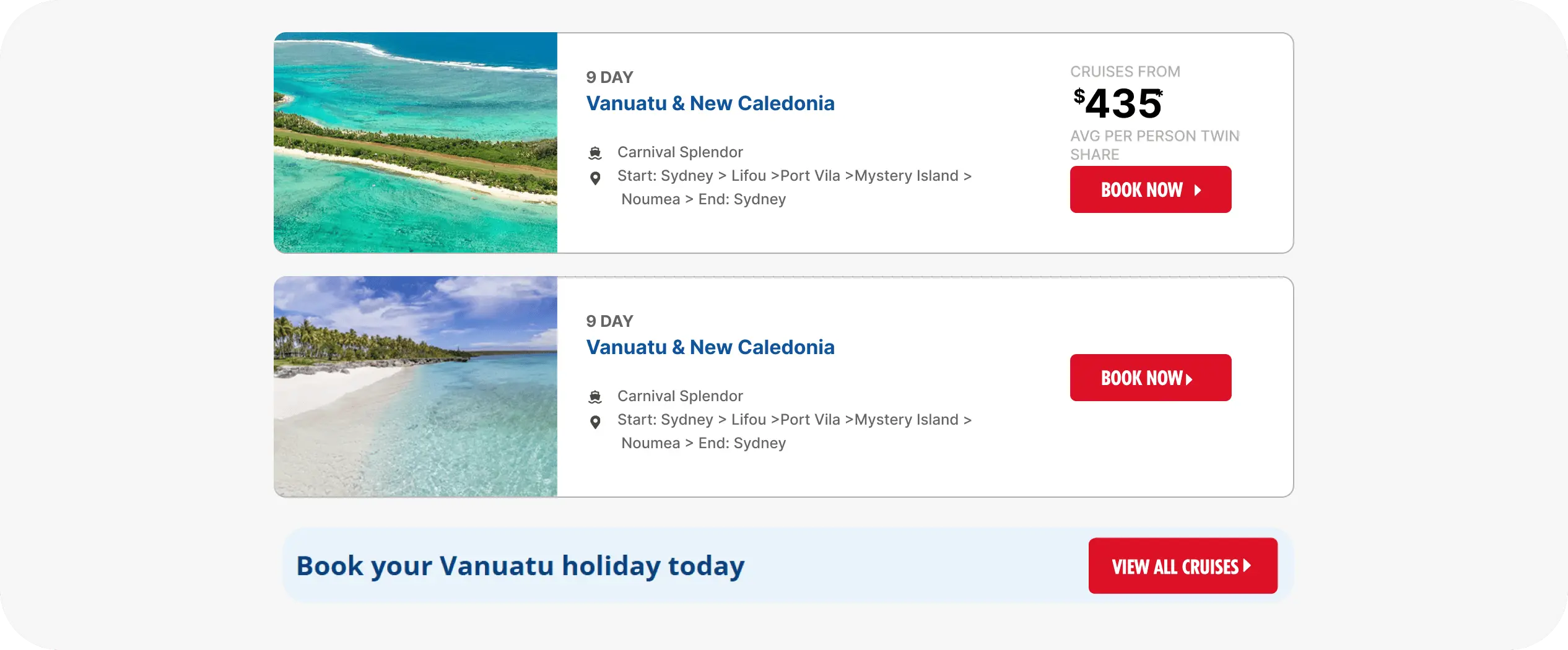Click the second card's Sydney itinerary route text
This screenshot has height=650, width=1568.
[794, 431]
